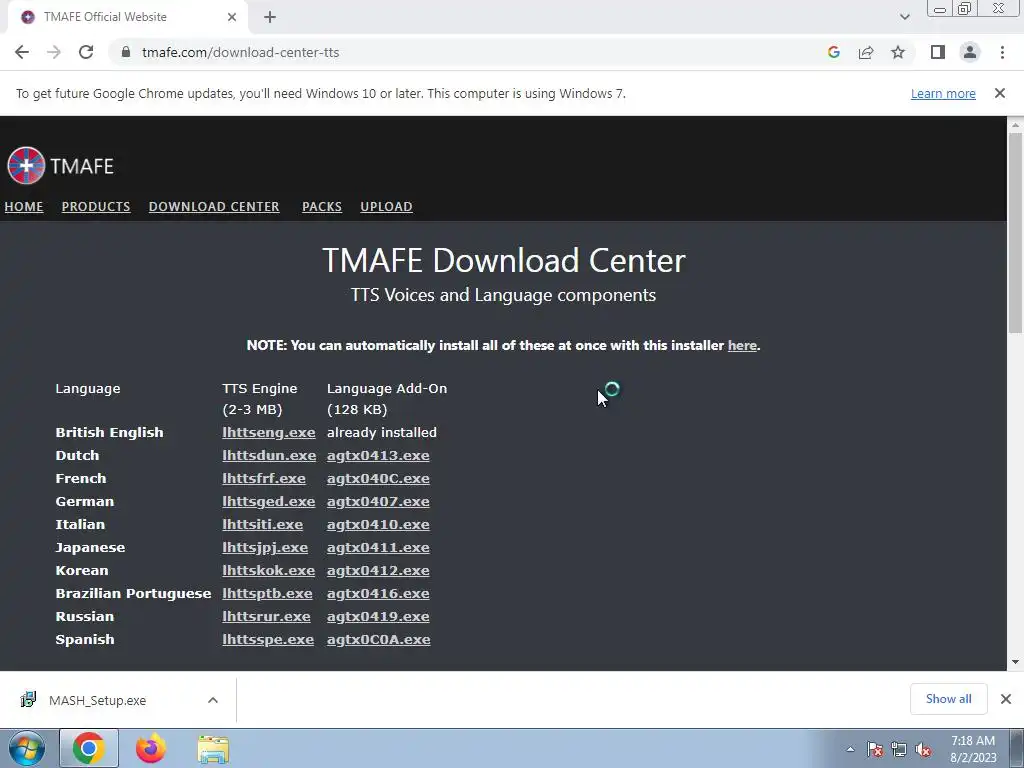Viewport: 1024px width, 768px height.
Task: Open the UPLOAD menu item
Action: tap(387, 206)
